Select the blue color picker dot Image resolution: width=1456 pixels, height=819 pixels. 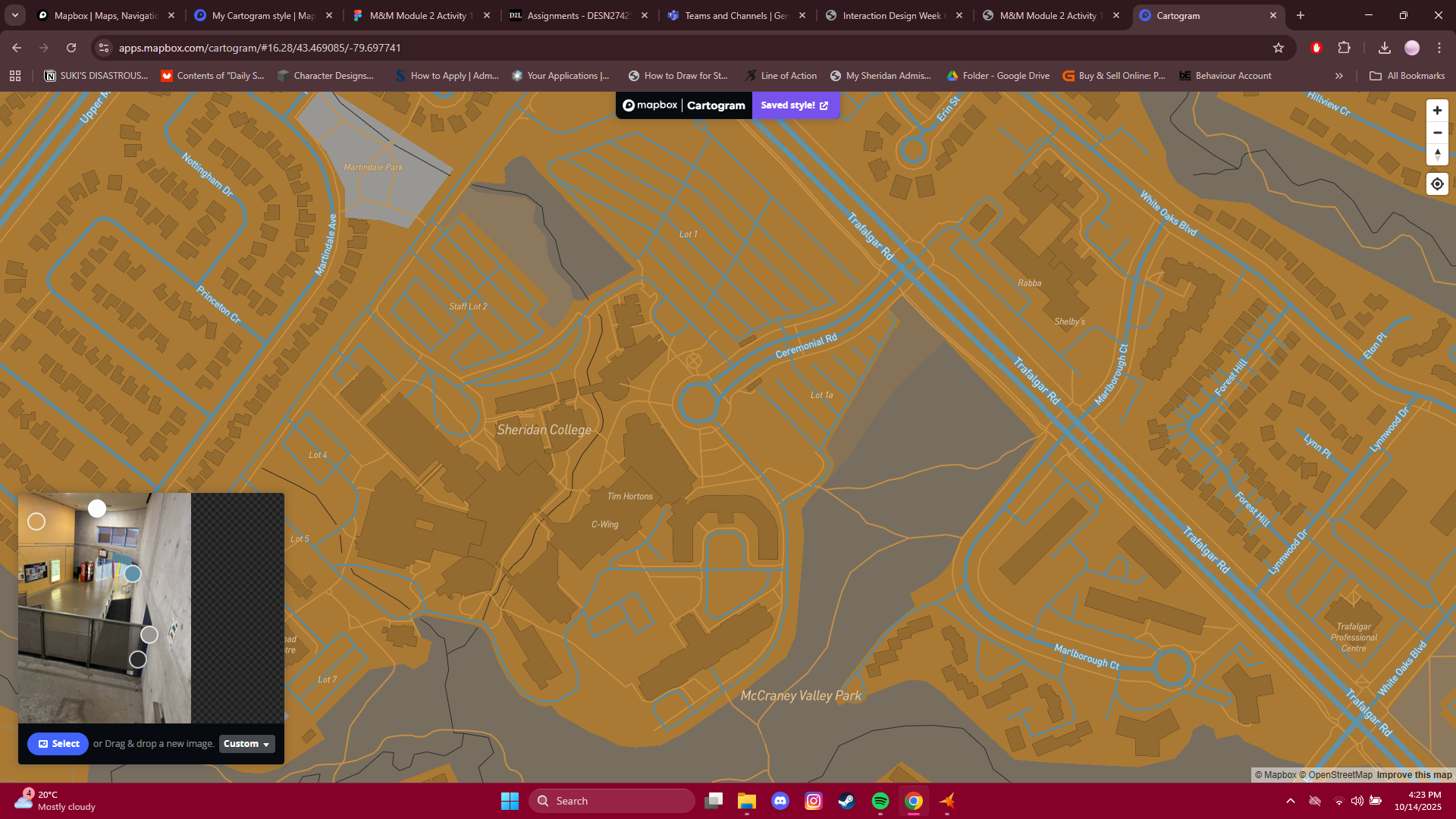[x=133, y=574]
